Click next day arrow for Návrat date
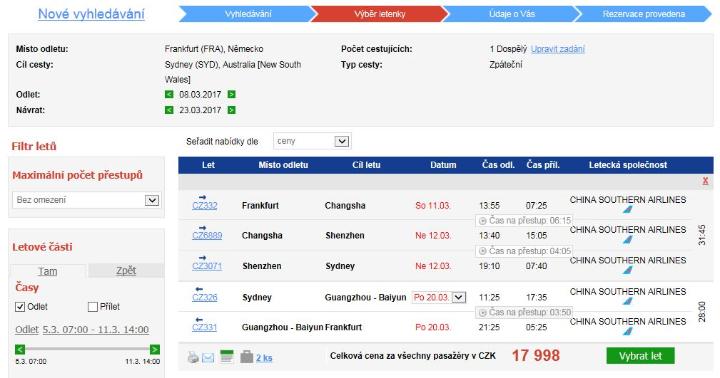Viewport: 720px width, 378px height. click(231, 110)
